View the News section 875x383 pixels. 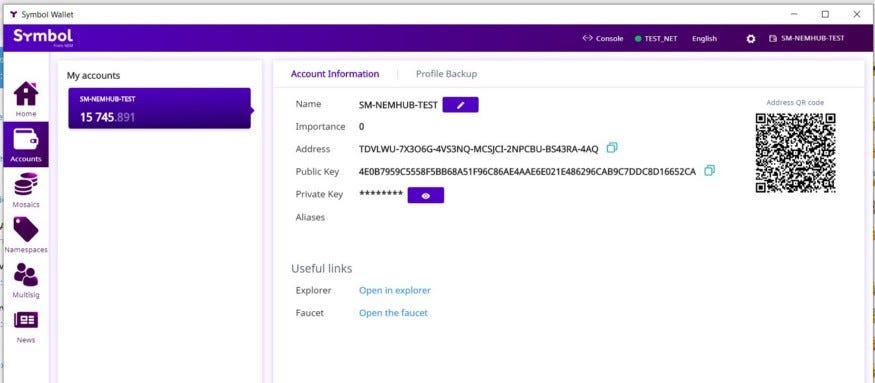click(x=26, y=327)
